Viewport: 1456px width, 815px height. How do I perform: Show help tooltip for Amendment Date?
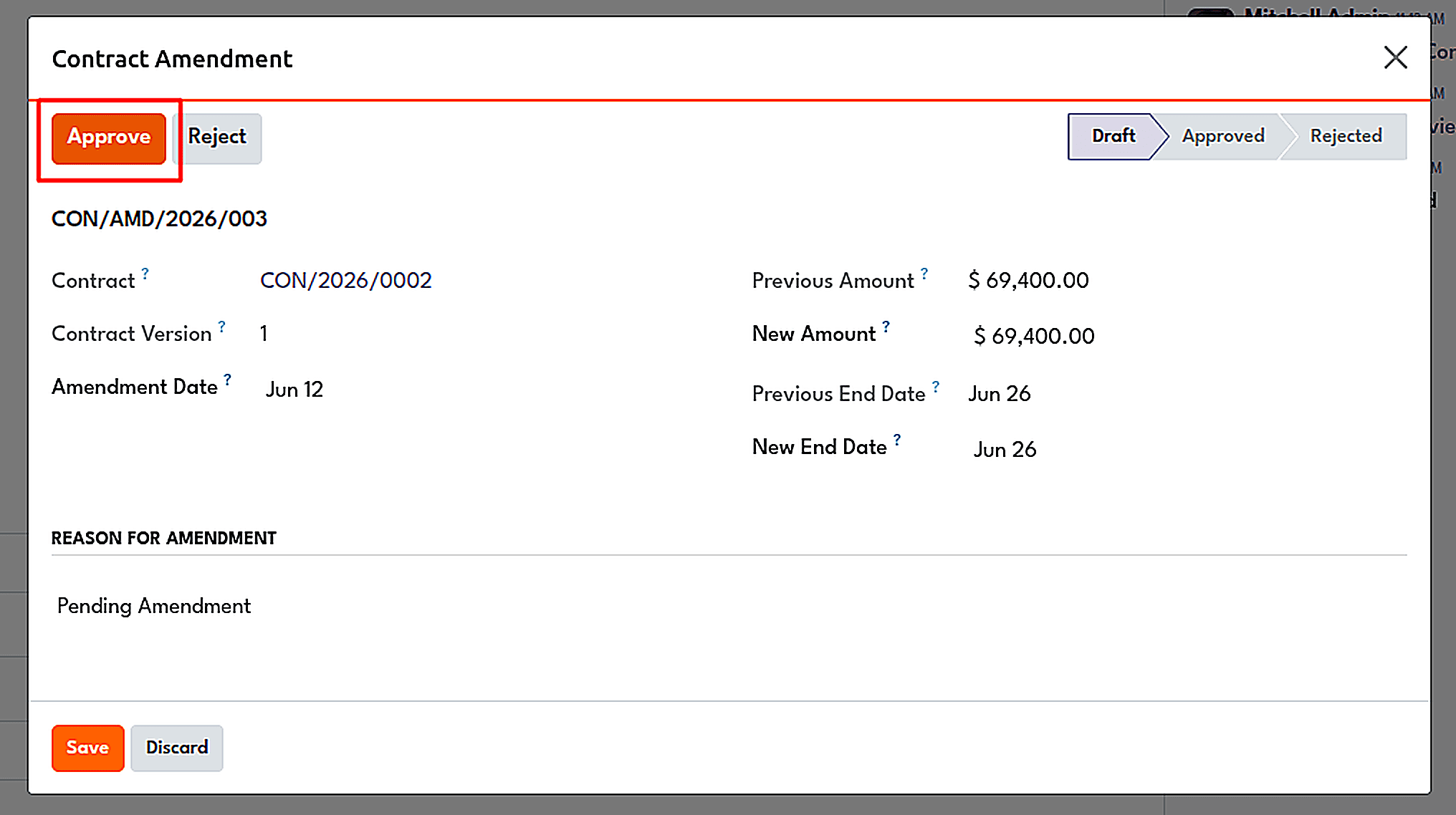[227, 380]
